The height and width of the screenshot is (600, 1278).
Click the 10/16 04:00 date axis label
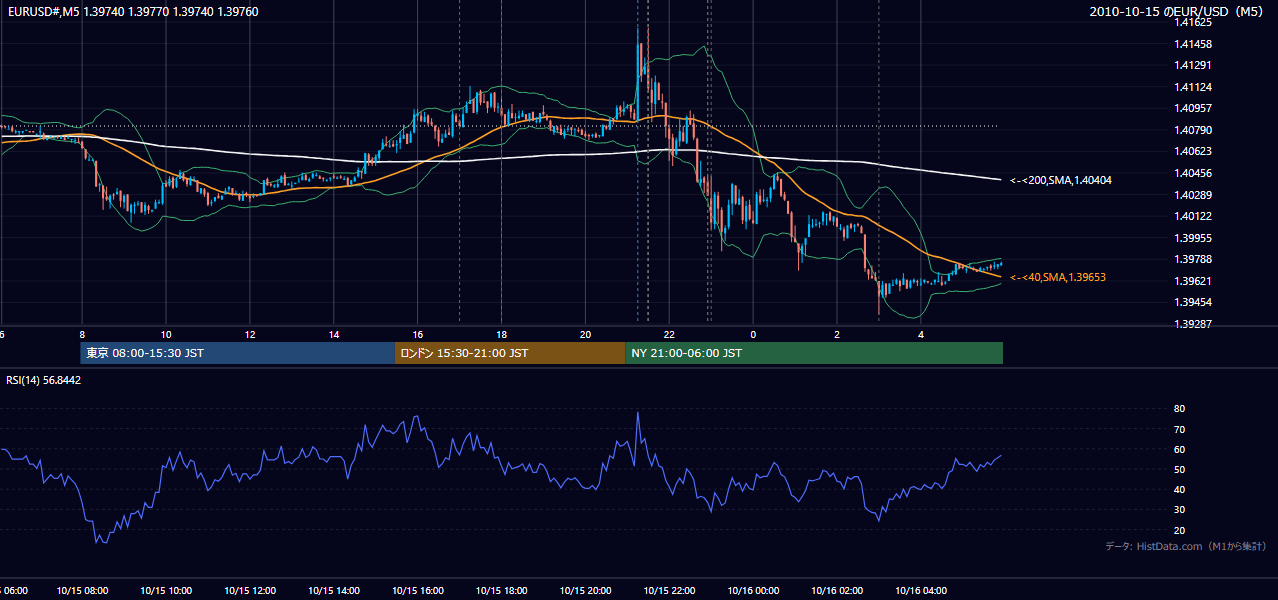click(921, 590)
